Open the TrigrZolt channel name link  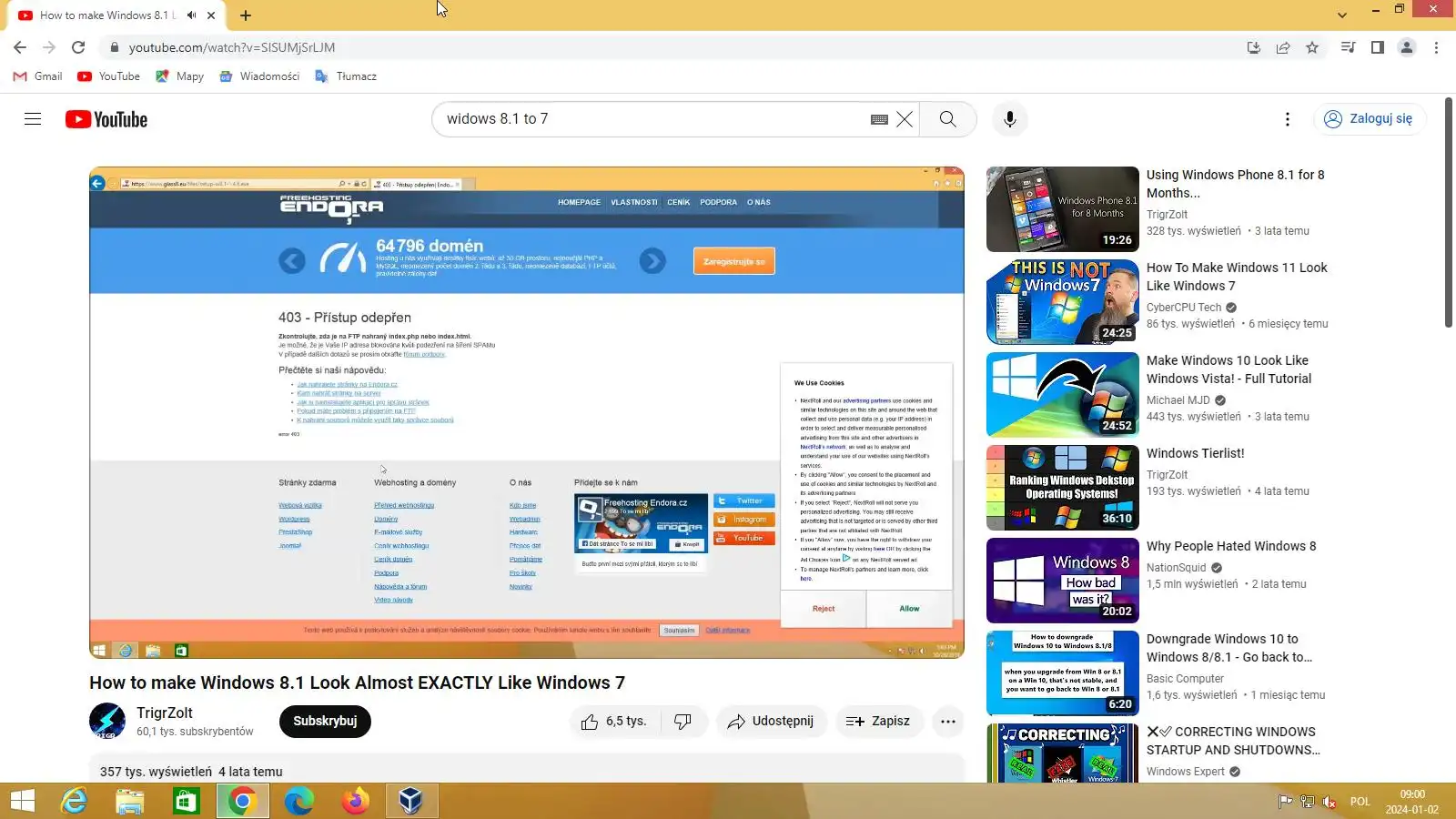pyautogui.click(x=165, y=713)
